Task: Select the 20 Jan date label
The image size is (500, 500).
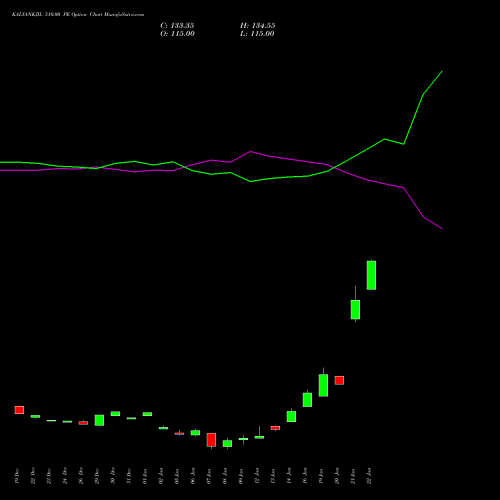Action: [x=337, y=476]
